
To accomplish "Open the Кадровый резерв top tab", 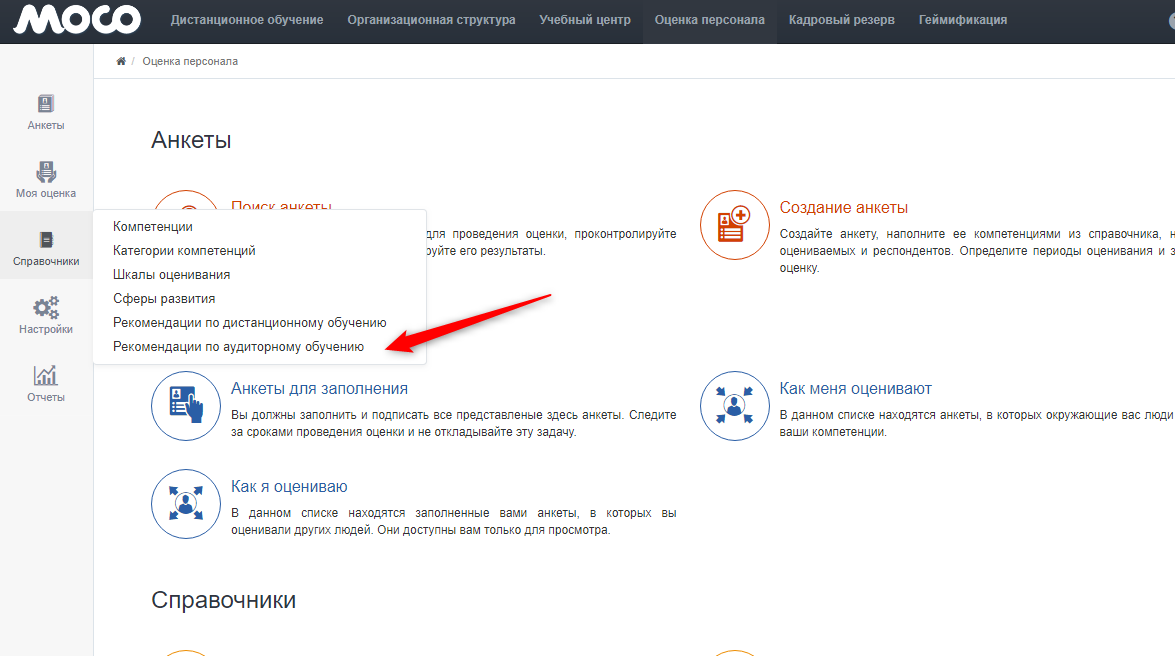I will 841,20.
